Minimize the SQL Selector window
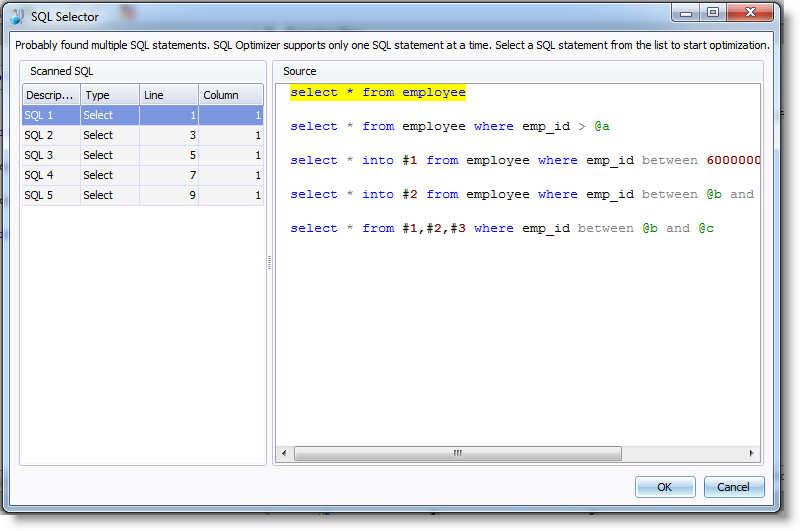 686,13
